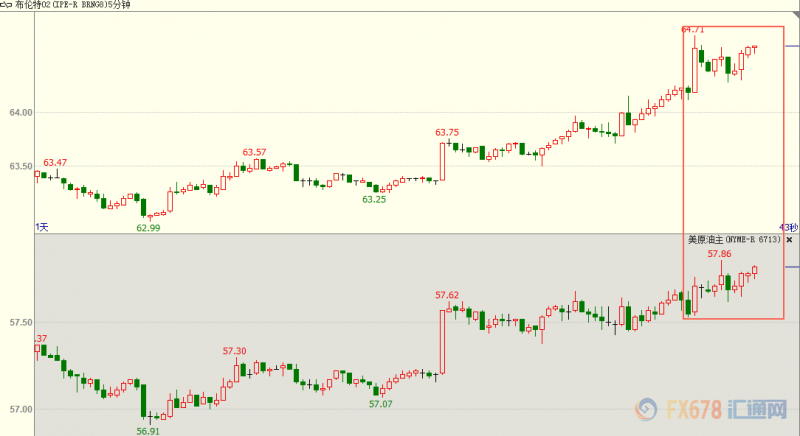Click the 63.75 peak label on Brent chart
This screenshot has width=800, height=436.
[x=447, y=133]
